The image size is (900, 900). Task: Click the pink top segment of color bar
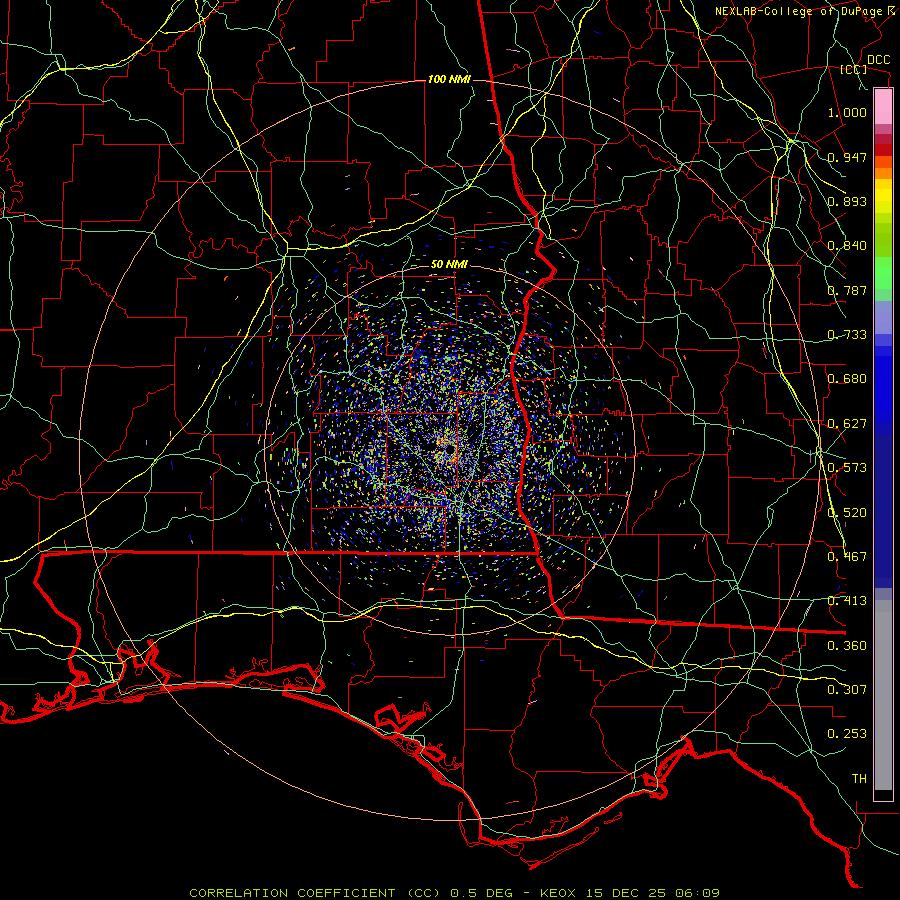coord(883,106)
